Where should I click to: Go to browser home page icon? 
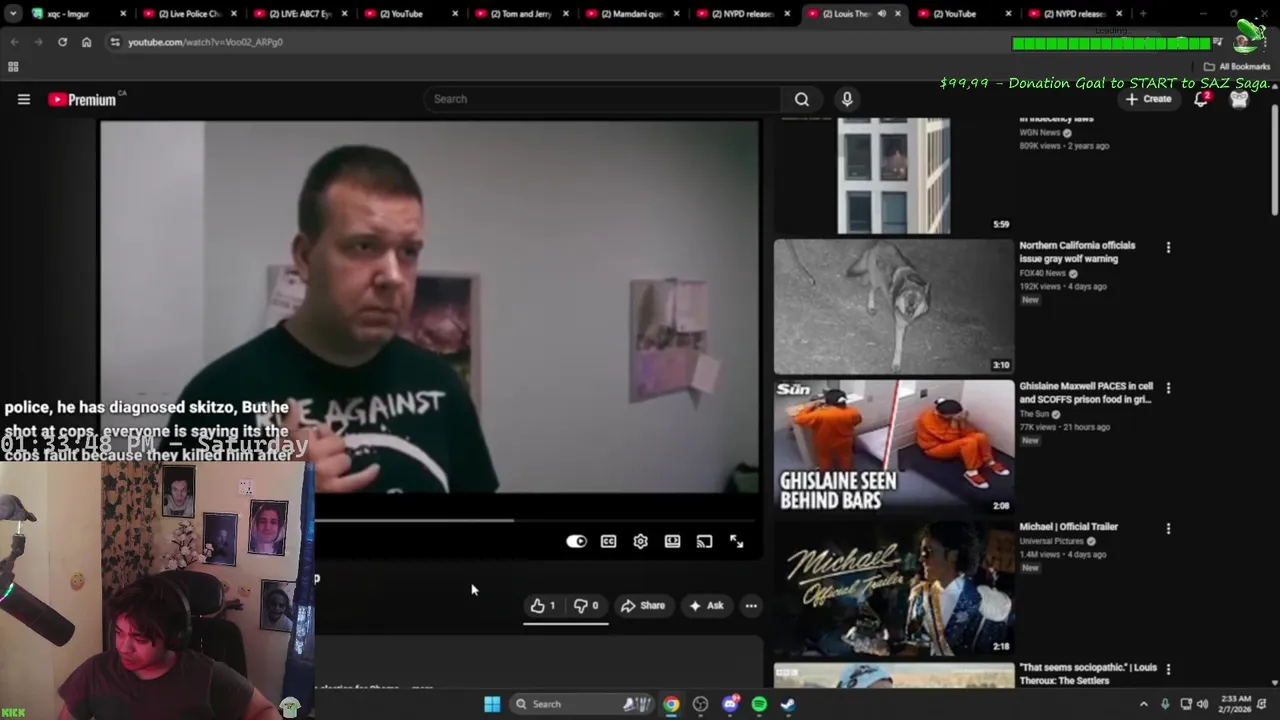tap(86, 42)
